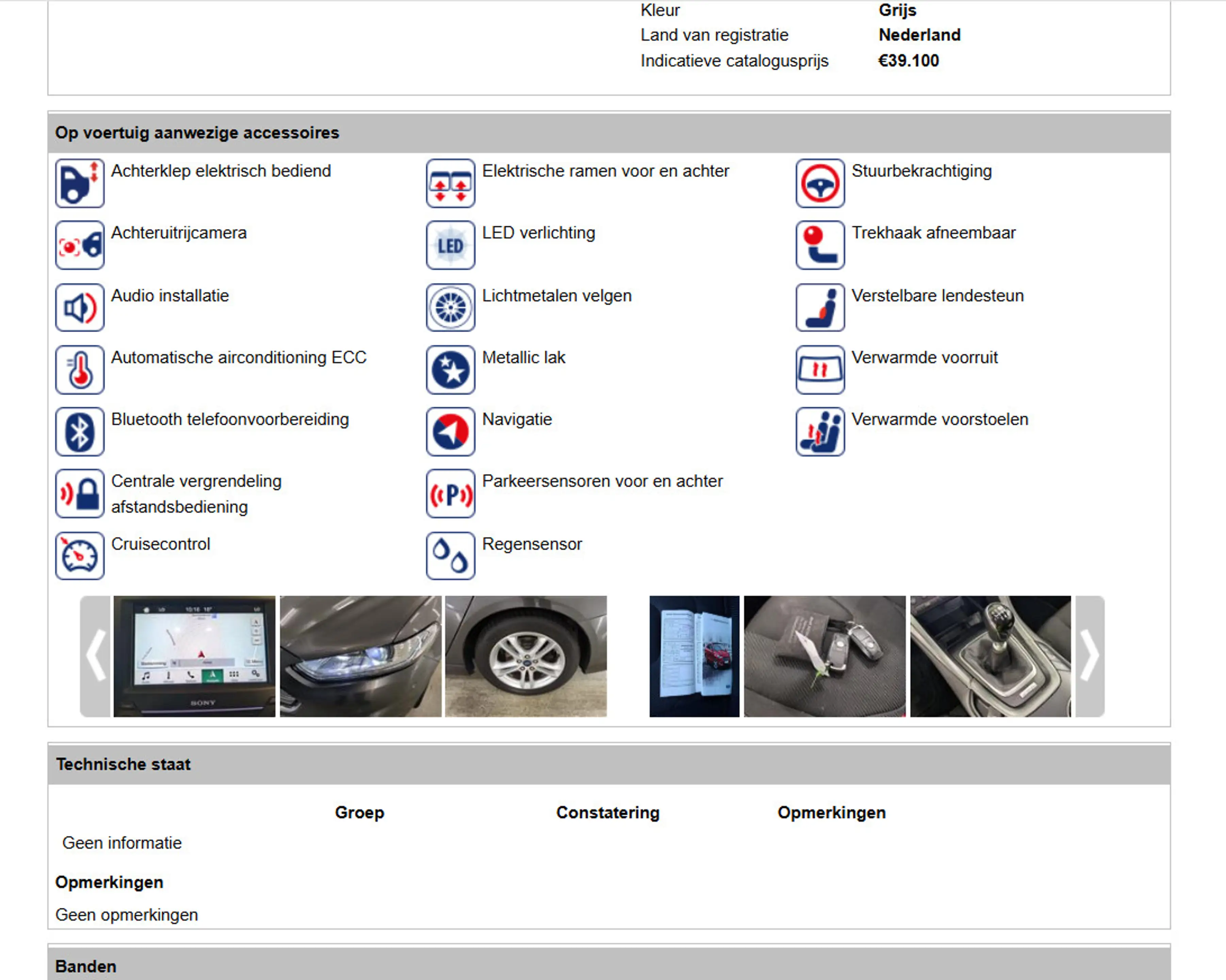Click the 'Land van registratie' label
This screenshot has height=980, width=1226.
pyautogui.click(x=714, y=35)
